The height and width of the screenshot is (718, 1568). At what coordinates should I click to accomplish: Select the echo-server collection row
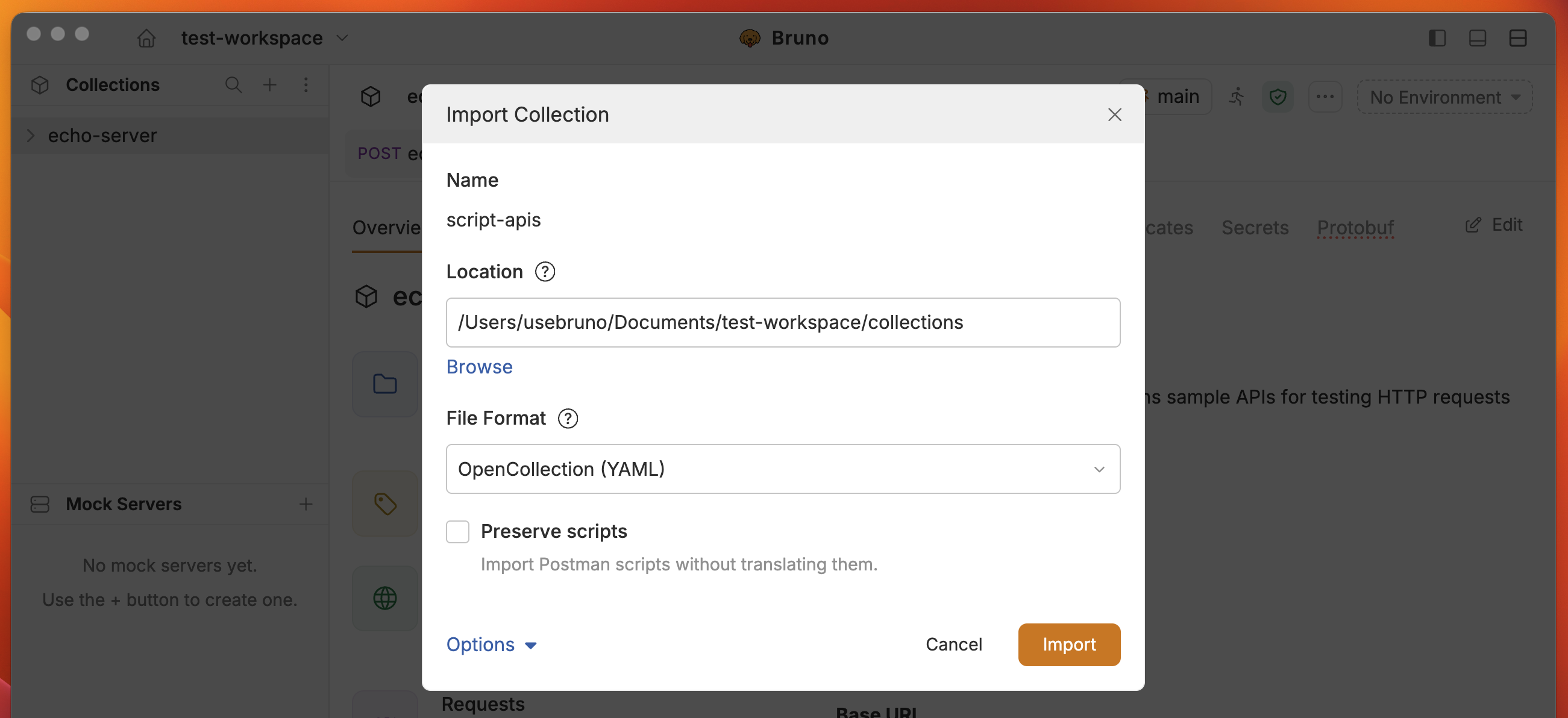pos(171,135)
